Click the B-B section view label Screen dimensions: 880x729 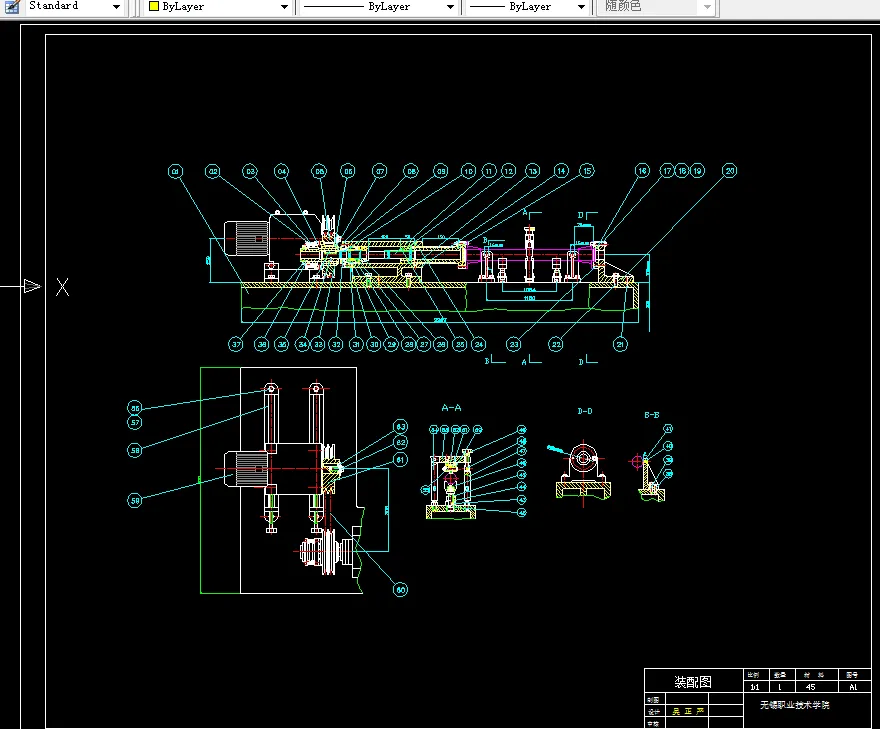[x=652, y=415]
